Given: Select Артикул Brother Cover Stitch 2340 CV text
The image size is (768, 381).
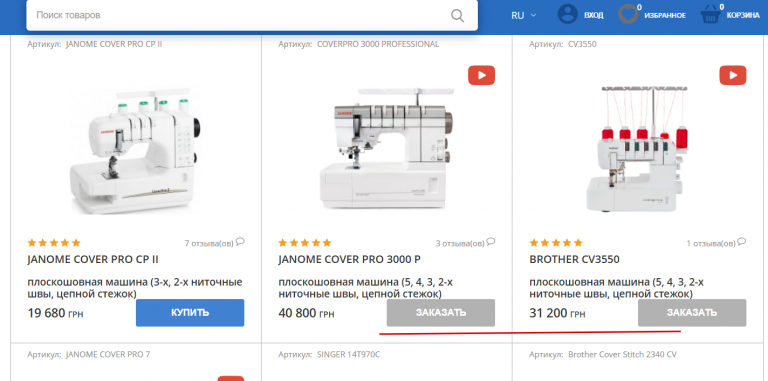Looking at the screenshot, I should tap(603, 354).
